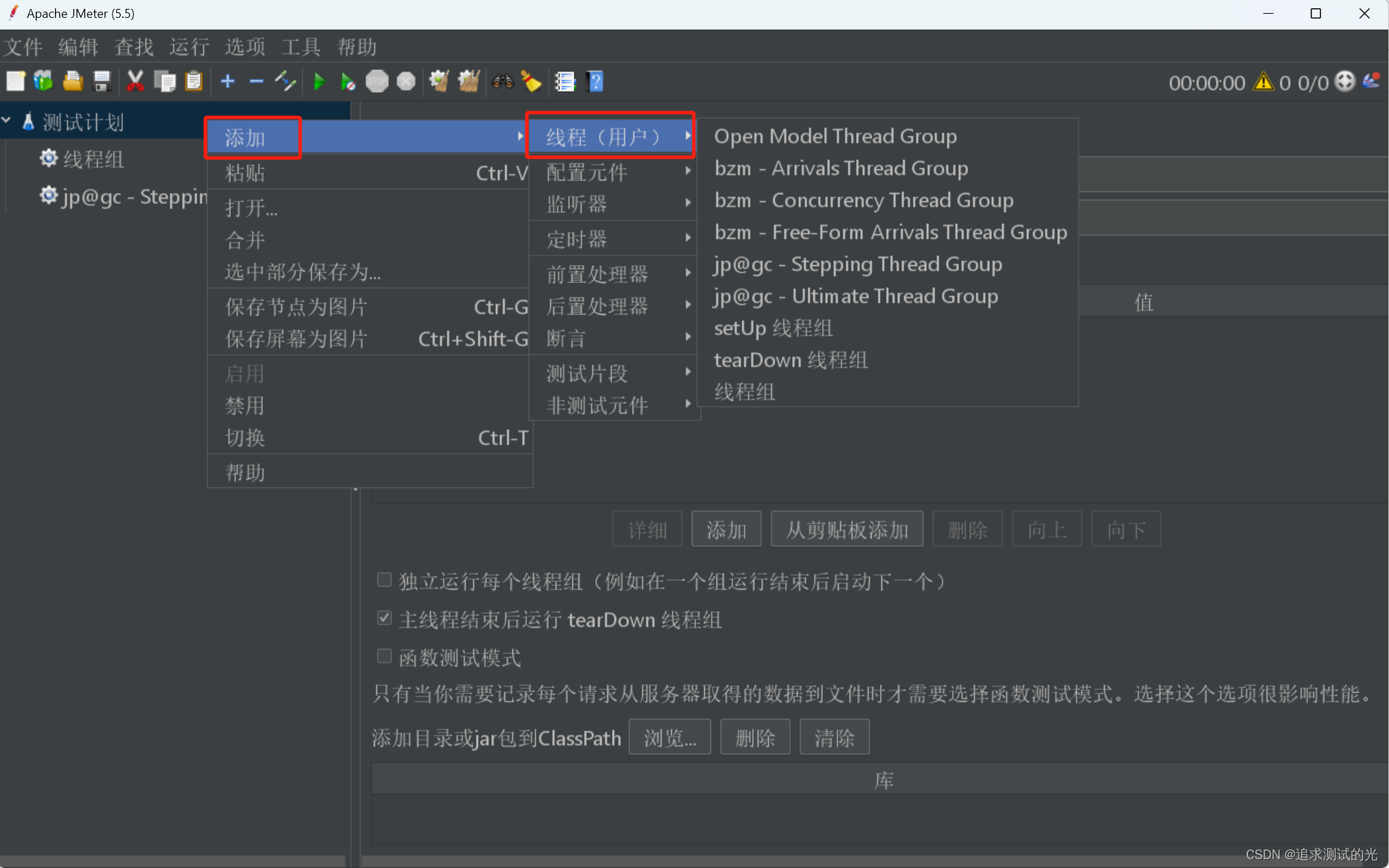The height and width of the screenshot is (868, 1389).
Task: Open the 运行 menu
Action: pos(190,47)
